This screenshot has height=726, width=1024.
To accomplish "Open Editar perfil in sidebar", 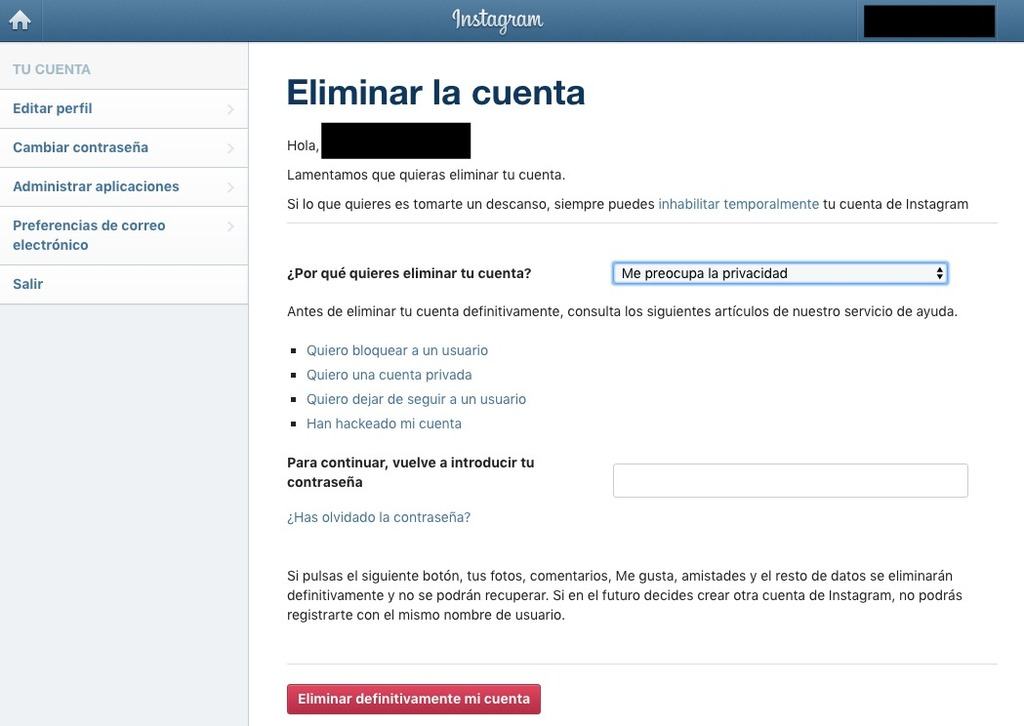I will pyautogui.click(x=53, y=108).
